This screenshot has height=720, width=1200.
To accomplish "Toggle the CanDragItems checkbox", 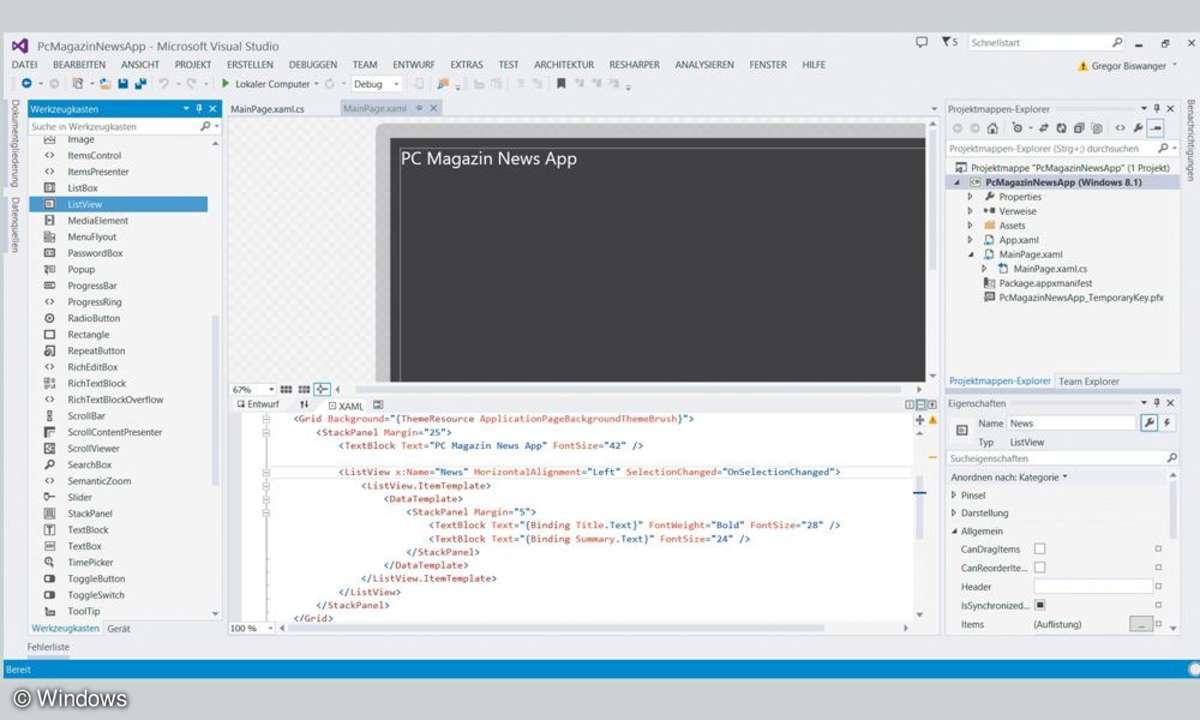I will pyautogui.click(x=1040, y=549).
